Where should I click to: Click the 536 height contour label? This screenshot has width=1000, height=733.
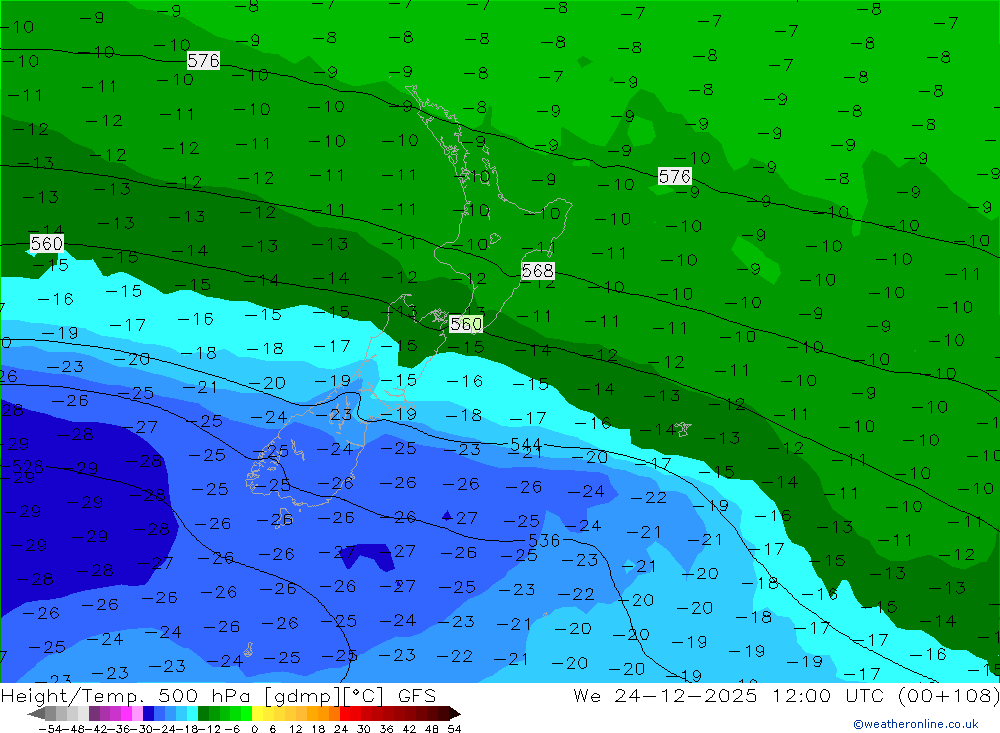pos(544,540)
